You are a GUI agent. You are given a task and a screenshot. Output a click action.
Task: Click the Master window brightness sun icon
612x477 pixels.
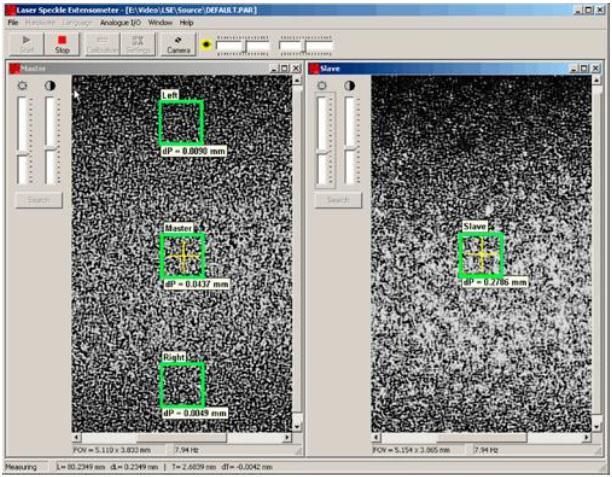[x=22, y=85]
